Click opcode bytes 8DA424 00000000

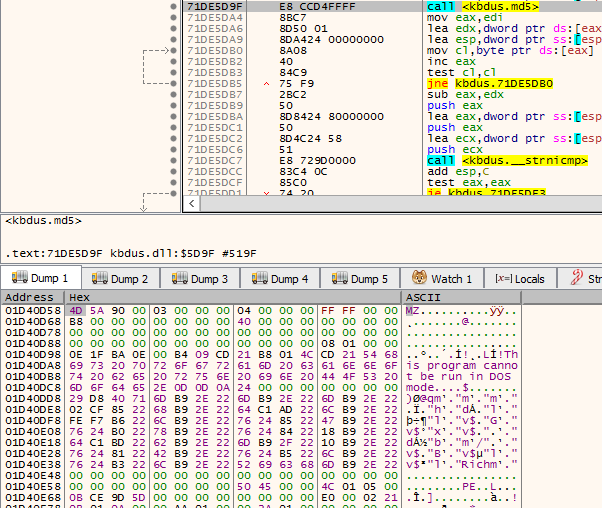tap(331, 40)
